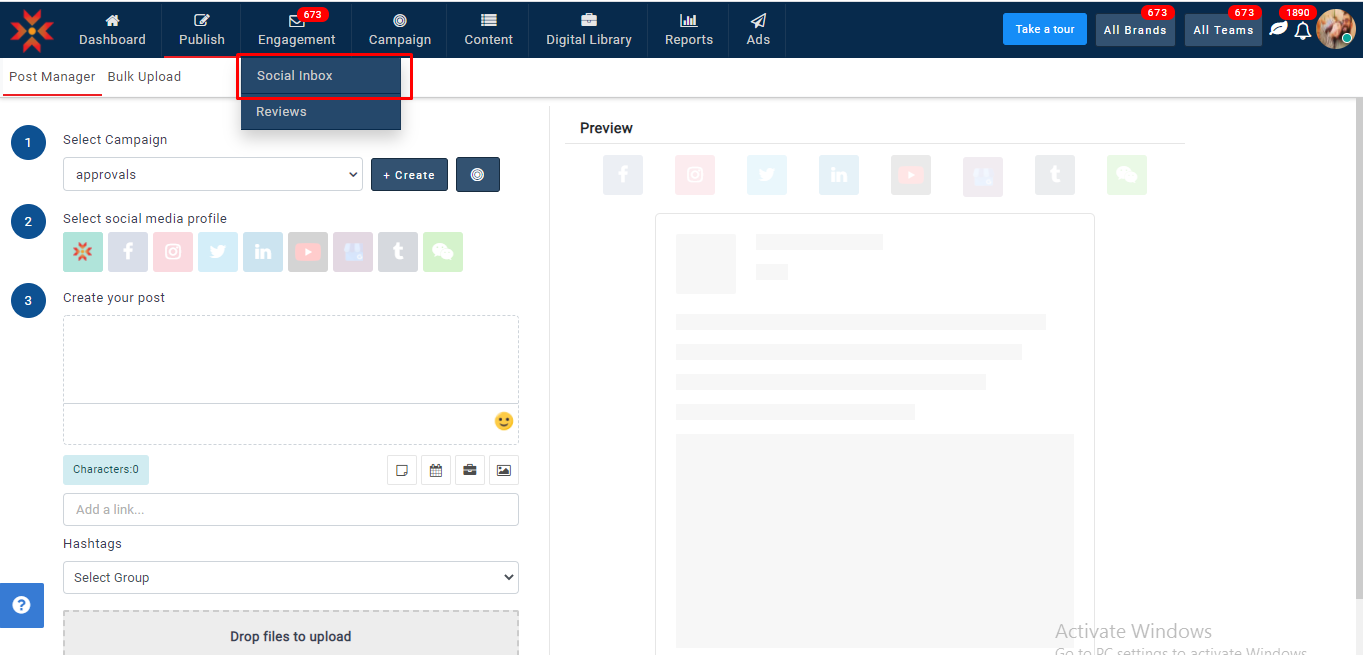Open the All Brands selector
1363x655 pixels.
(1135, 30)
